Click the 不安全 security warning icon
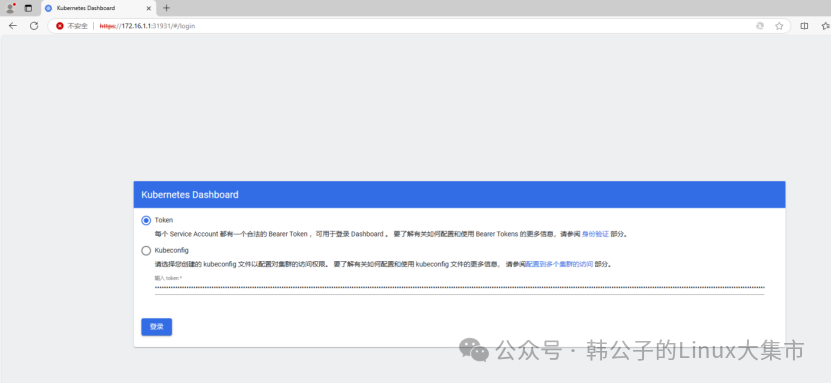 [x=60, y=25]
